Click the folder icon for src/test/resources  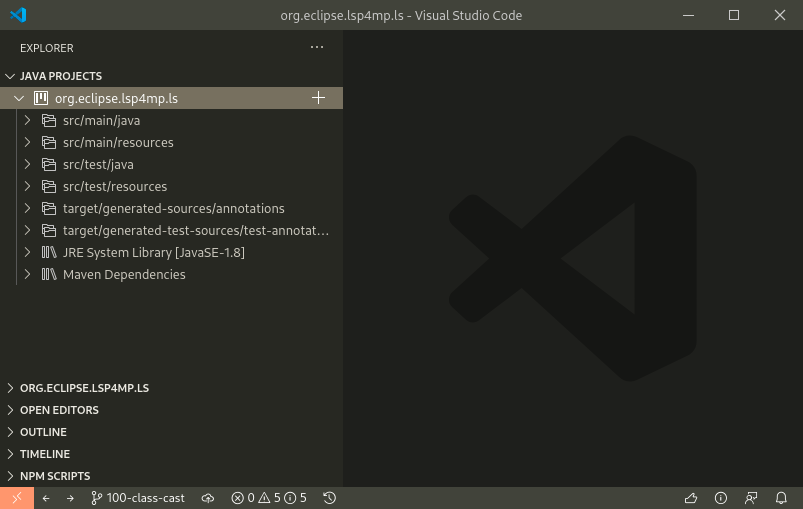49,186
